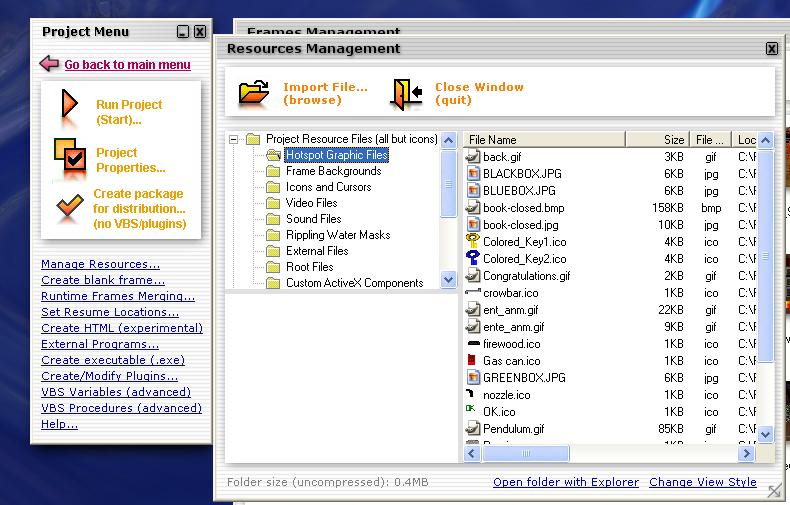Open the Sound Files folder

coord(313,219)
